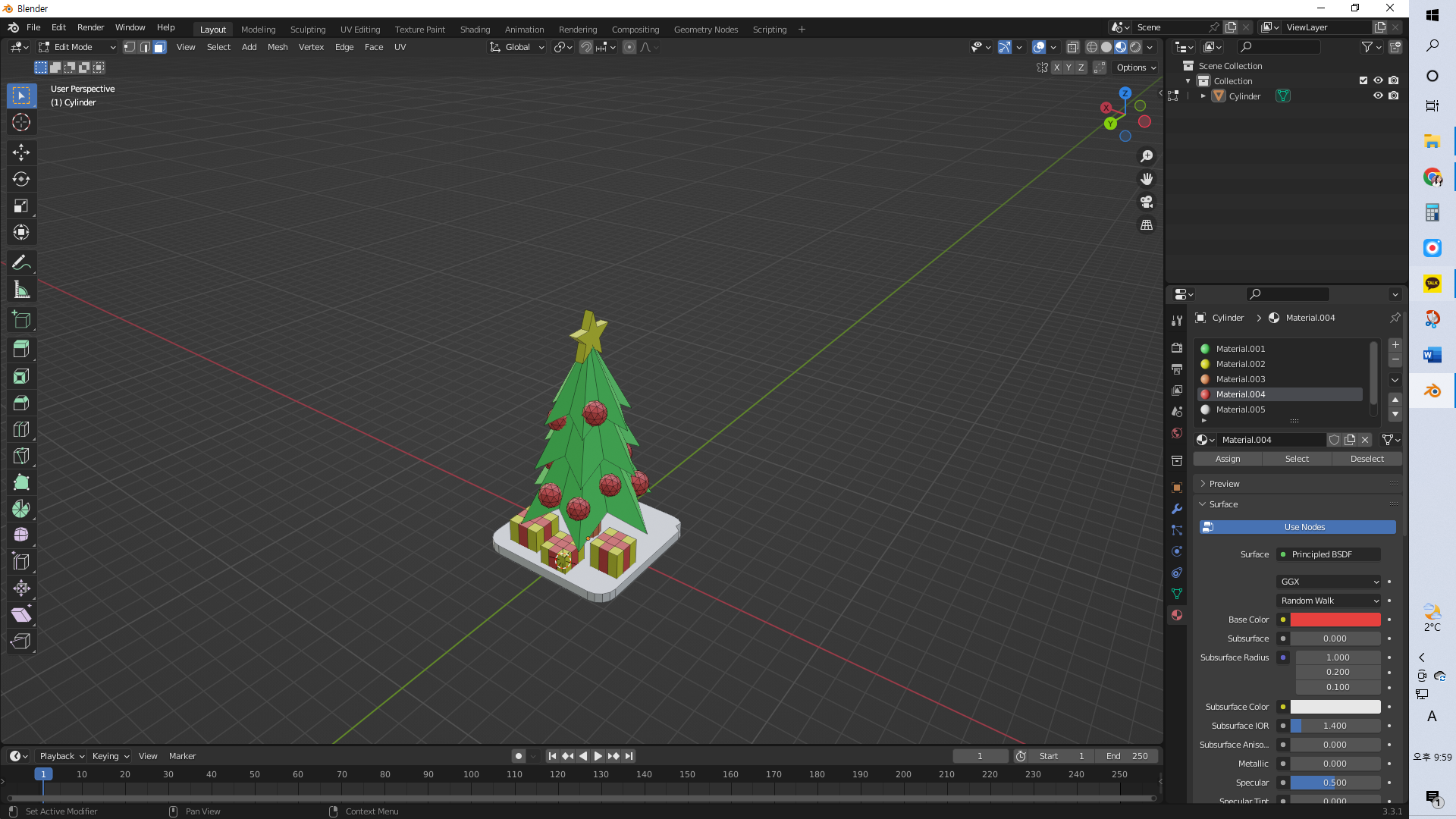Click the pan view hand icon
This screenshot has height=819, width=1456.
click(x=1147, y=179)
